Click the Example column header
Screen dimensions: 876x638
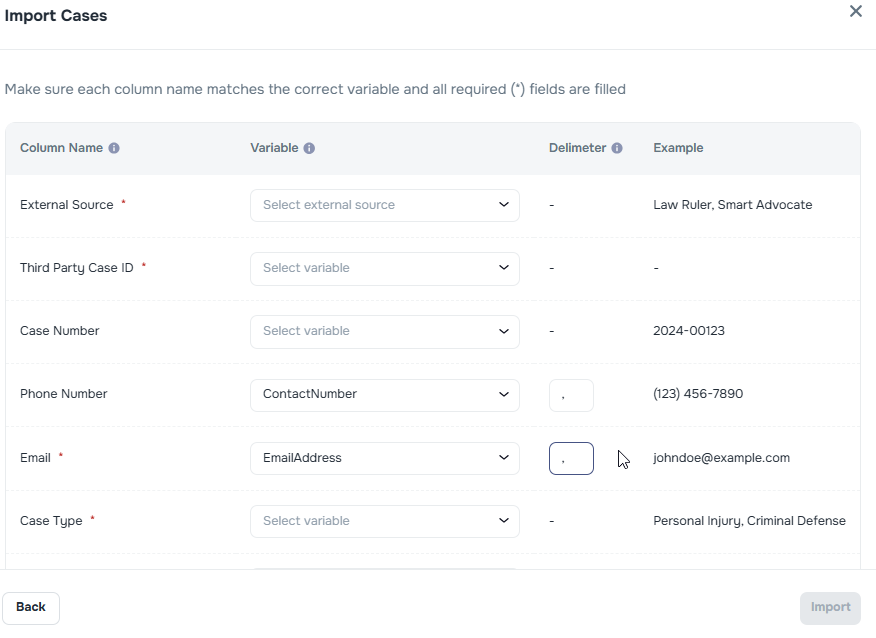[678, 147]
